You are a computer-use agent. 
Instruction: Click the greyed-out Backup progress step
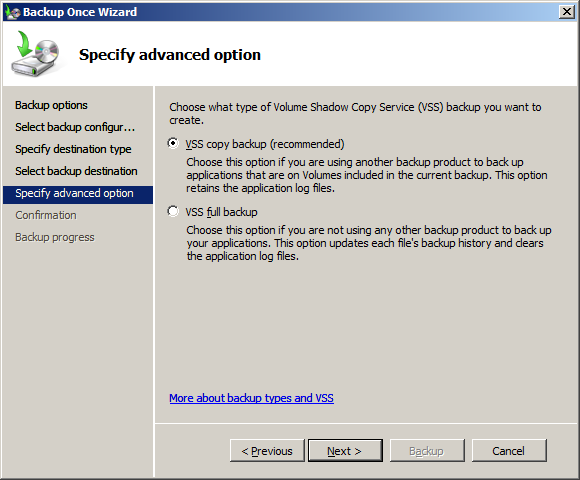tap(55, 237)
